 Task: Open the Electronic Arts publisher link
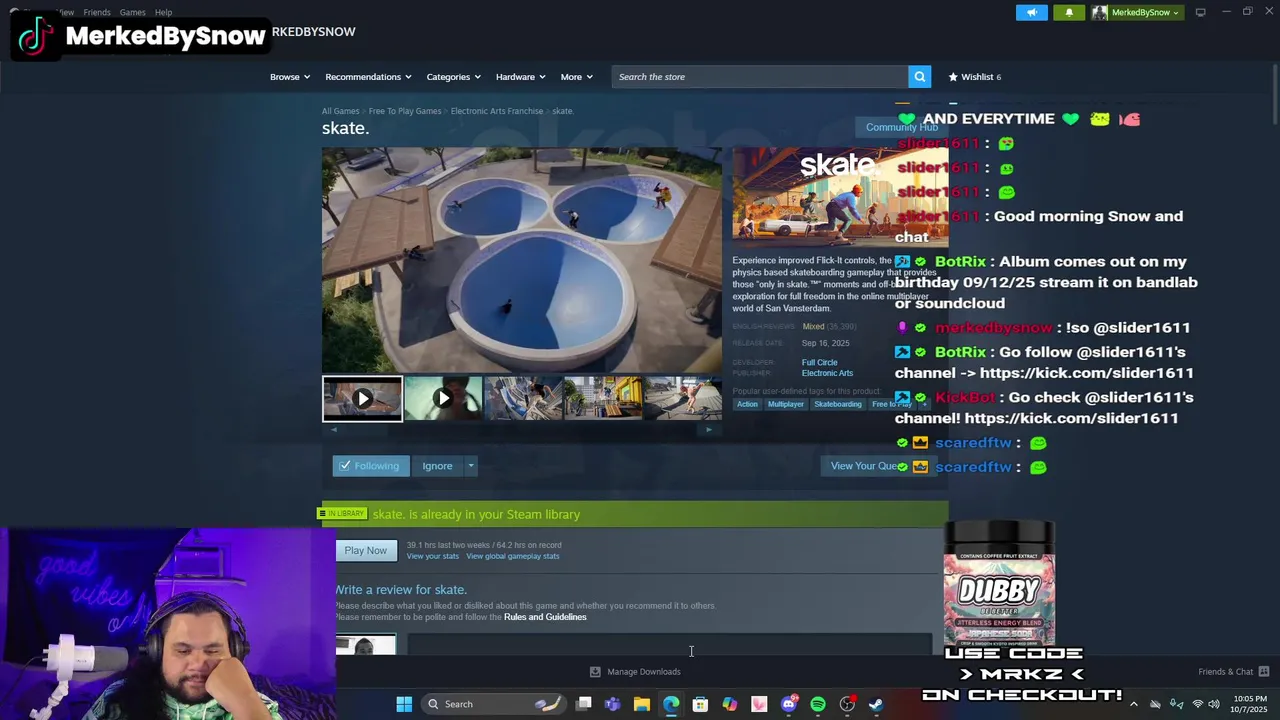pos(827,373)
